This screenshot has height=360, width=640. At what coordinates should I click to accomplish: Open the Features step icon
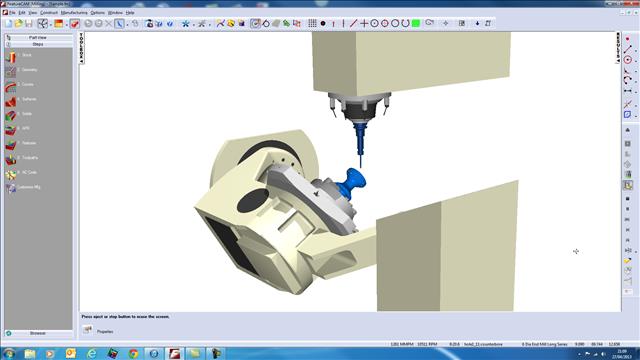(x=11, y=145)
